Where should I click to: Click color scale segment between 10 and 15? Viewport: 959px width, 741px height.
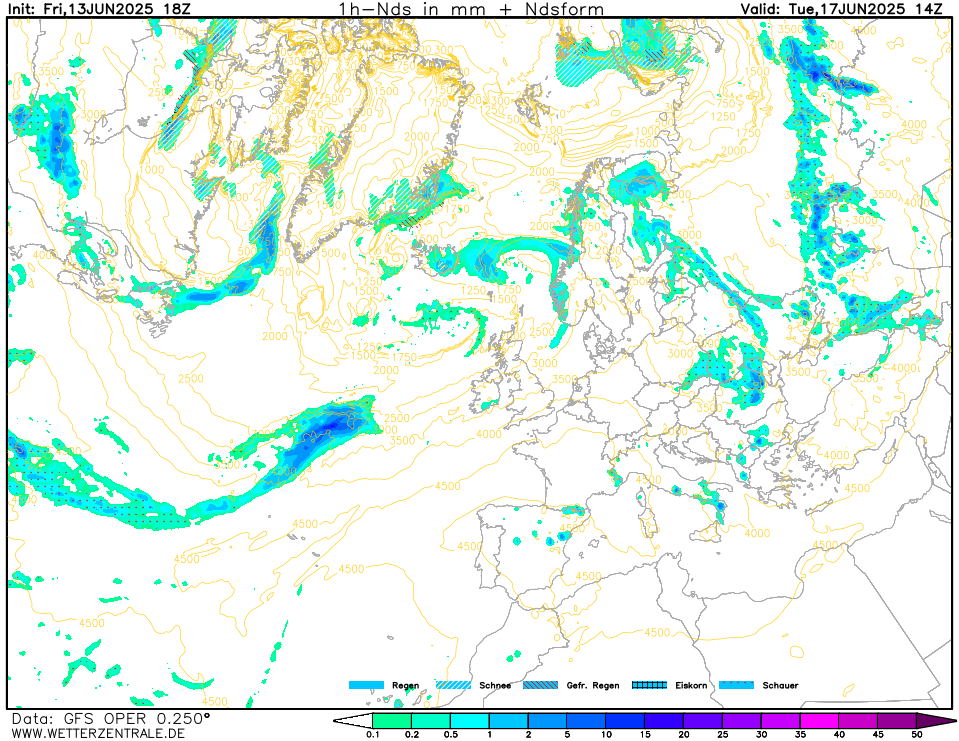click(626, 721)
